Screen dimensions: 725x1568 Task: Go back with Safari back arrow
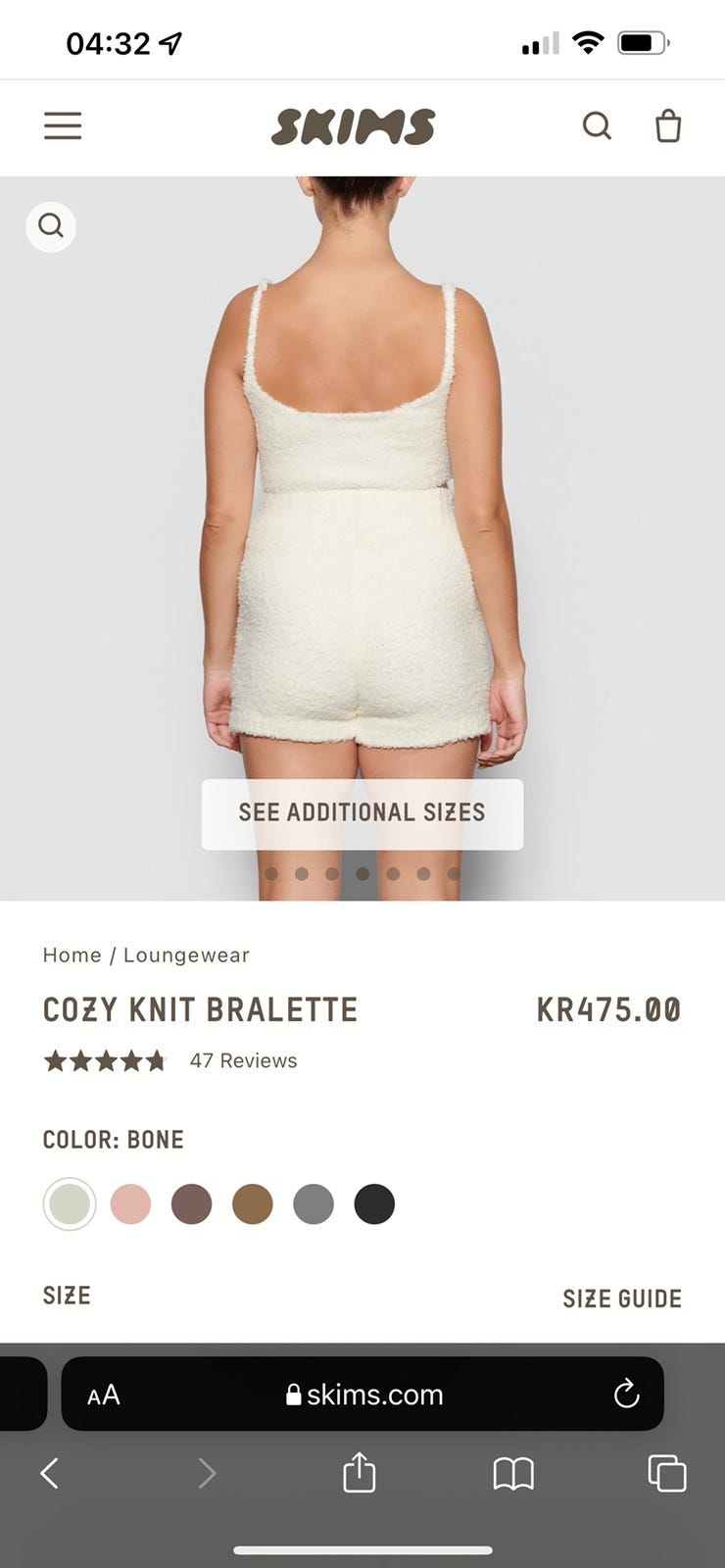(50, 1472)
